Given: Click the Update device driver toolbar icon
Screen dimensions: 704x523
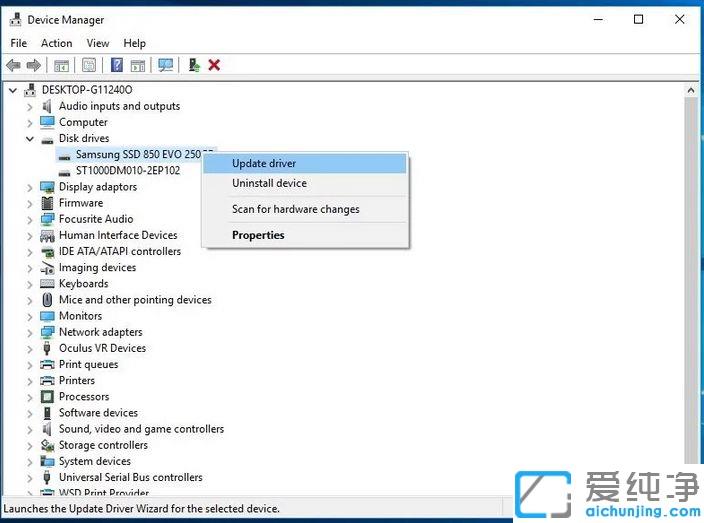Looking at the screenshot, I should coord(194,65).
